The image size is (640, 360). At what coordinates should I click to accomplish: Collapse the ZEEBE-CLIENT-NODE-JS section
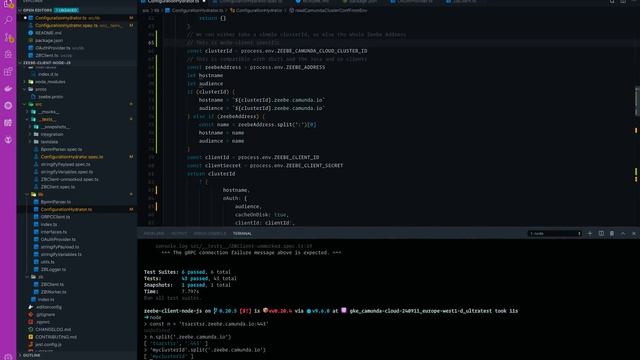(x=47, y=63)
